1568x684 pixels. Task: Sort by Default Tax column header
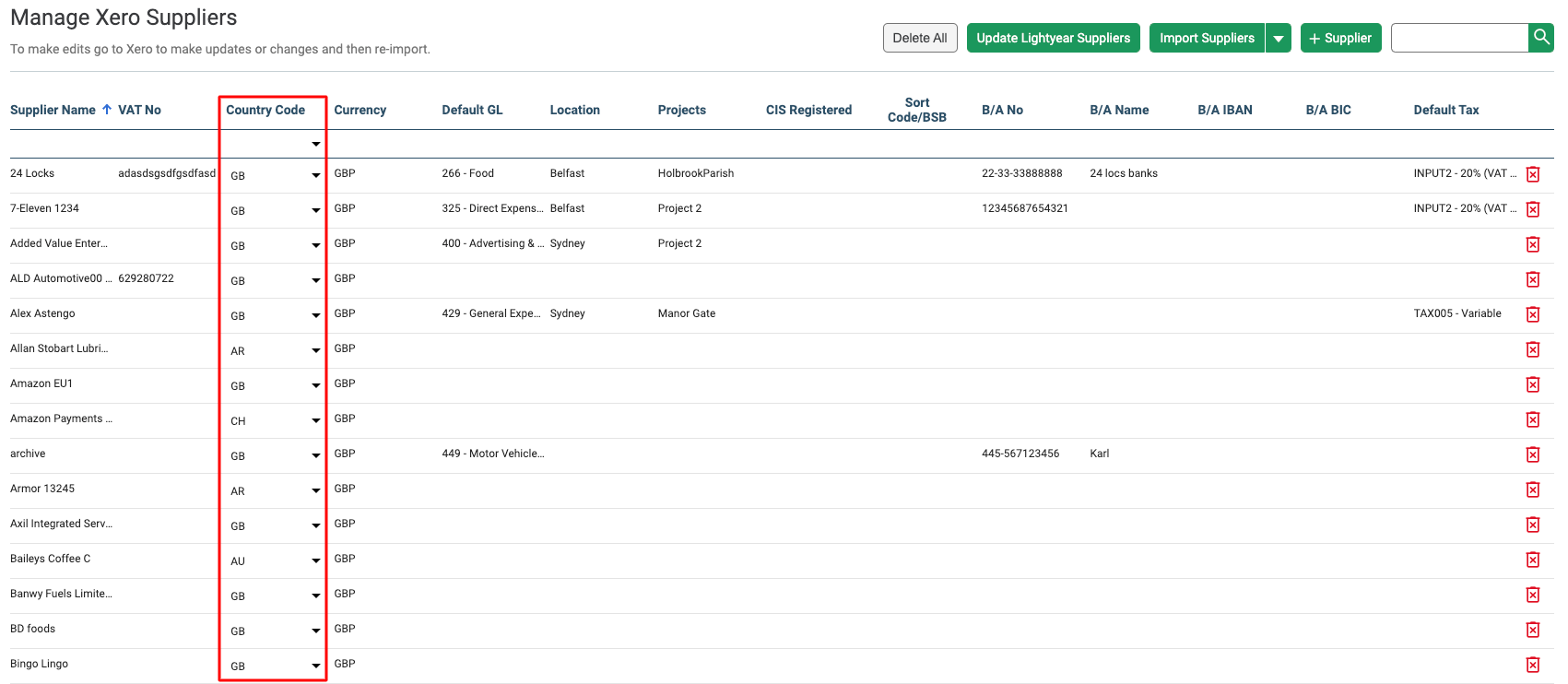tap(1445, 110)
